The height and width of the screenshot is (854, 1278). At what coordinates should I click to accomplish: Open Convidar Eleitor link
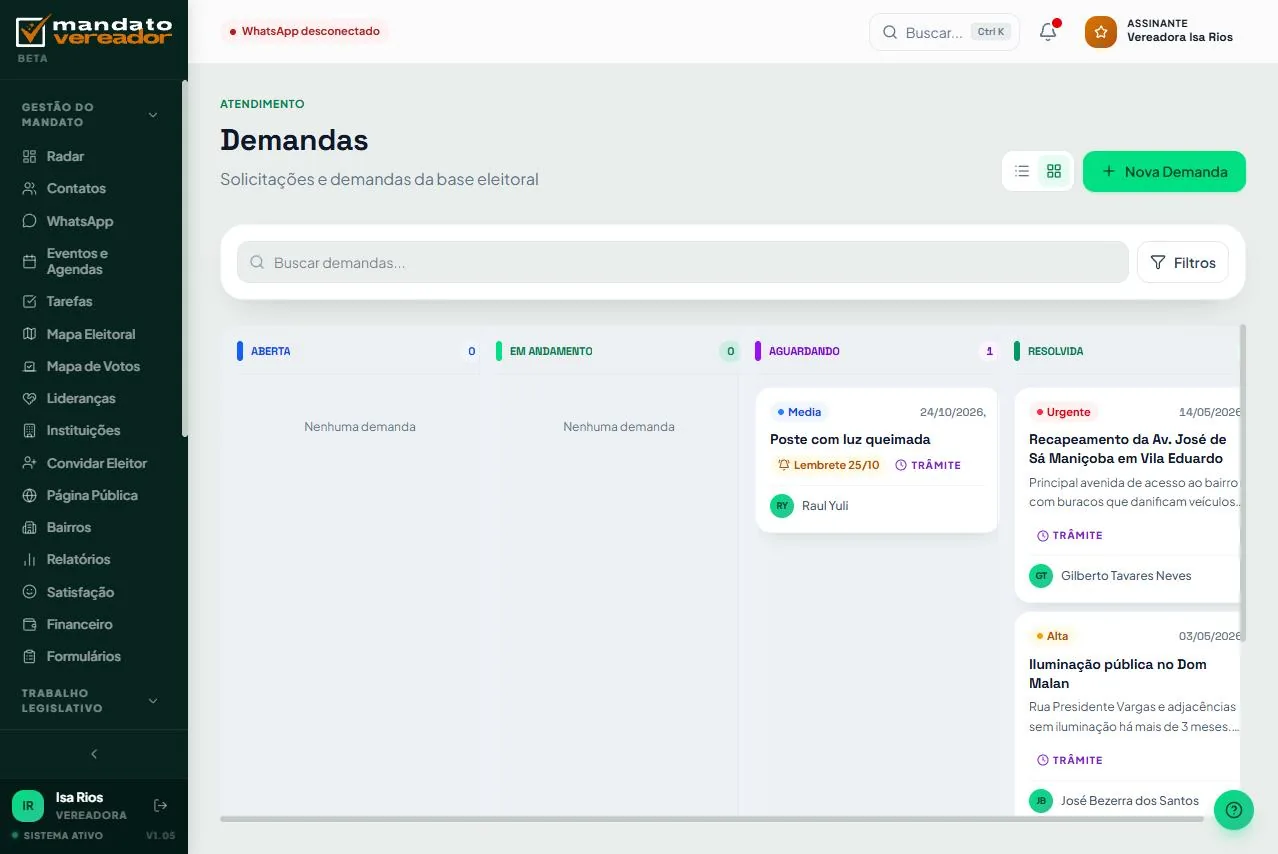pos(94,463)
